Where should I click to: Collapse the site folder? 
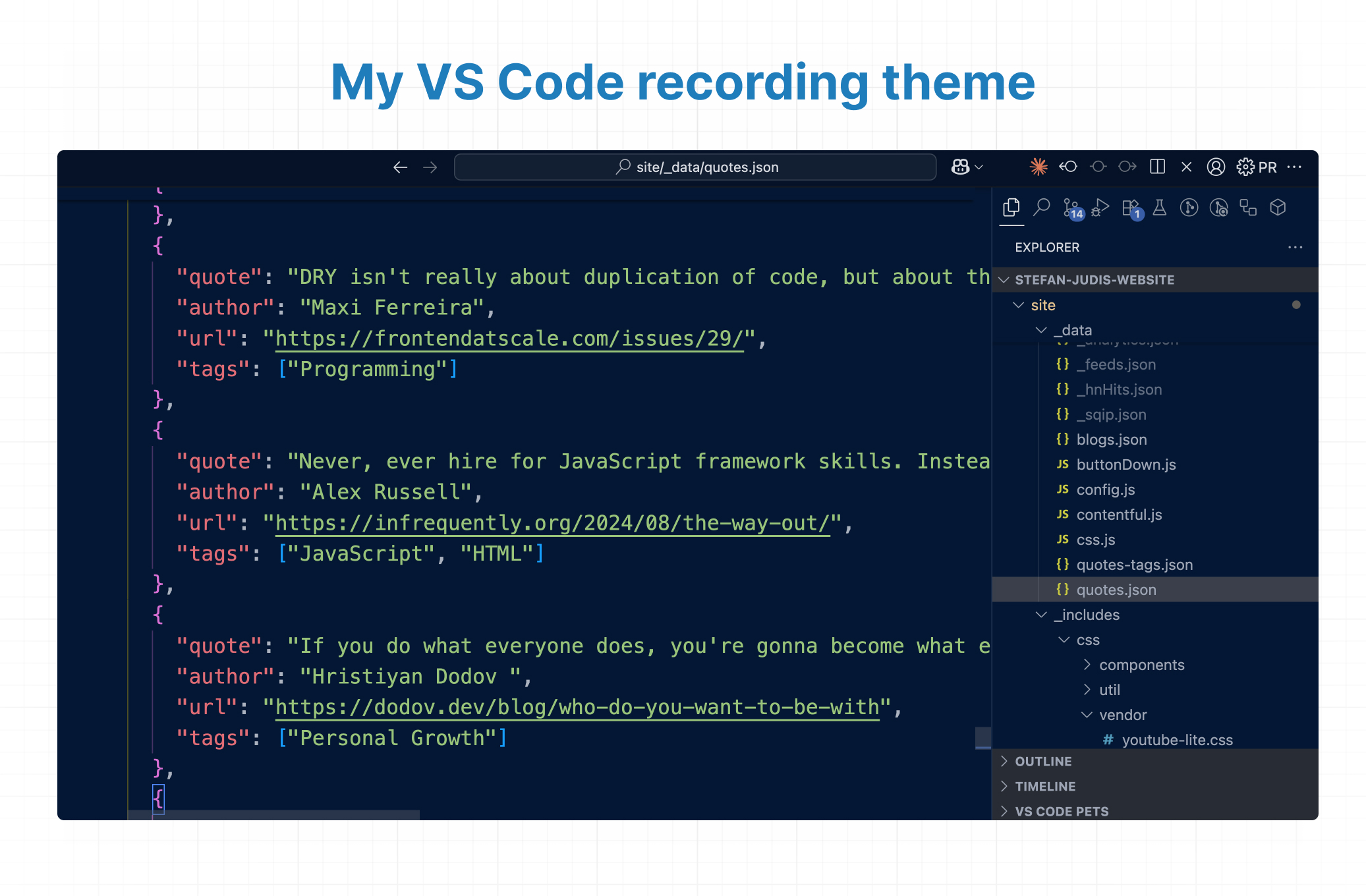(1155, 305)
